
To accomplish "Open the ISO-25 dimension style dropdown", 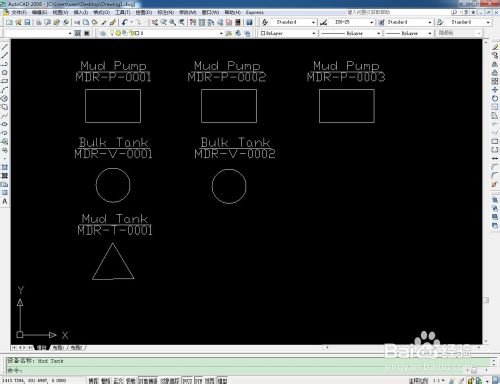I will (x=371, y=22).
